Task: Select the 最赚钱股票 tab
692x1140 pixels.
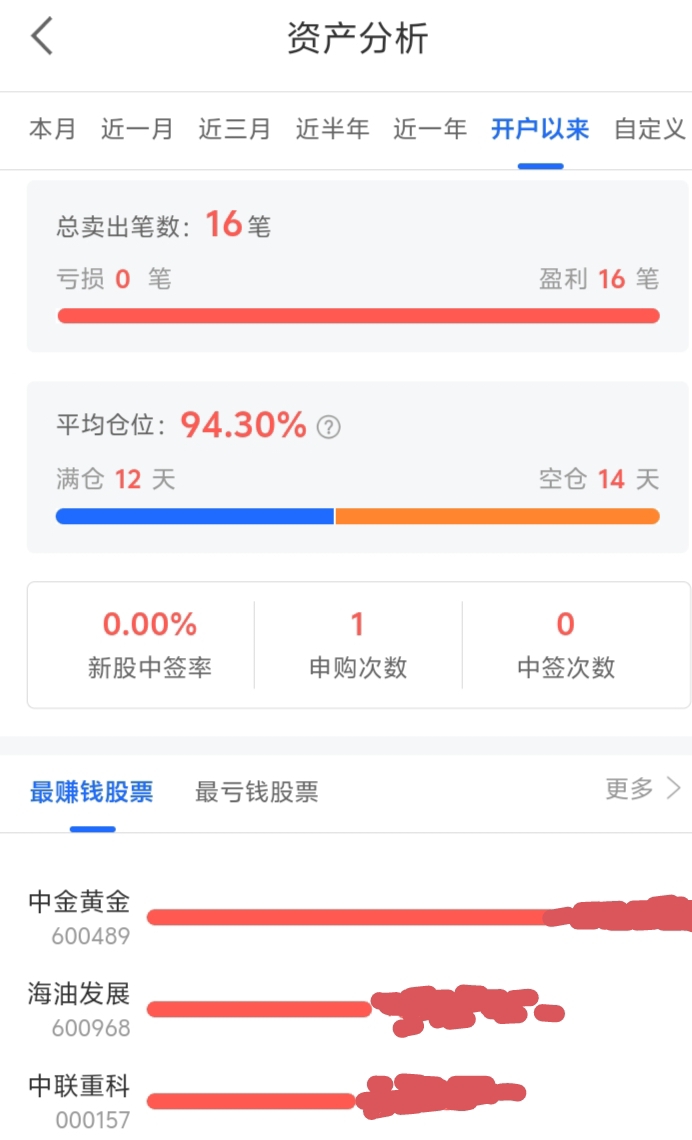Action: click(92, 791)
